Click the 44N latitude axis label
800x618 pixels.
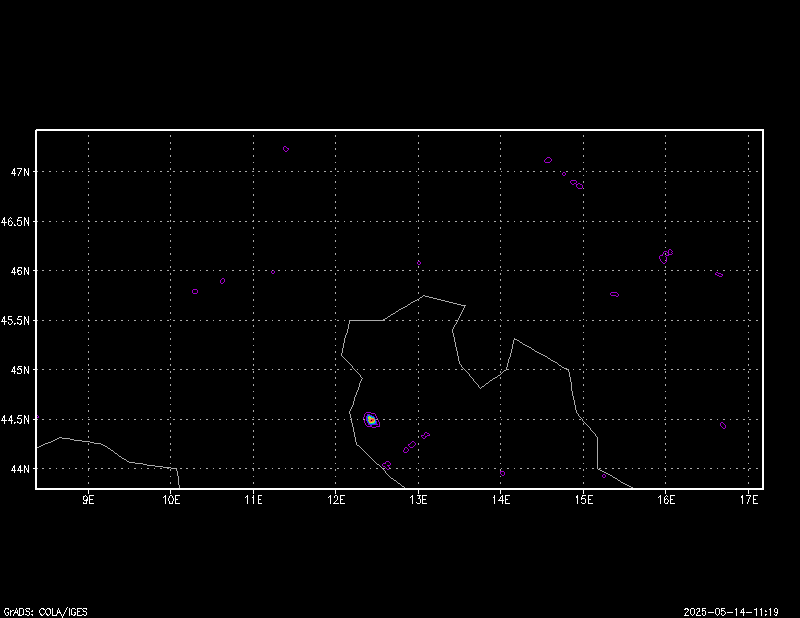20,468
